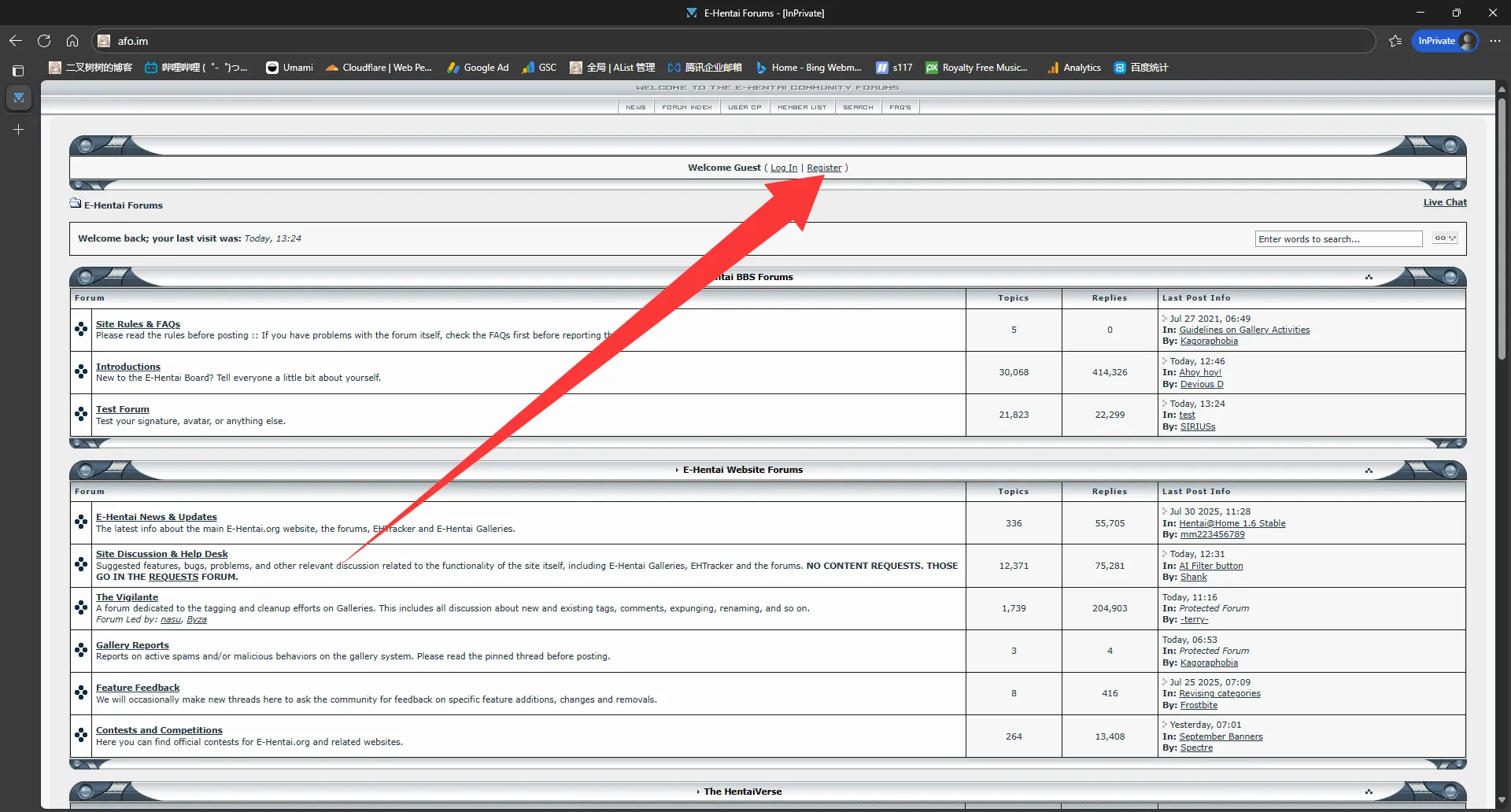The width and height of the screenshot is (1511, 812).
Task: Collapse the E-Hentai Website Forums category
Action: [x=1369, y=471]
